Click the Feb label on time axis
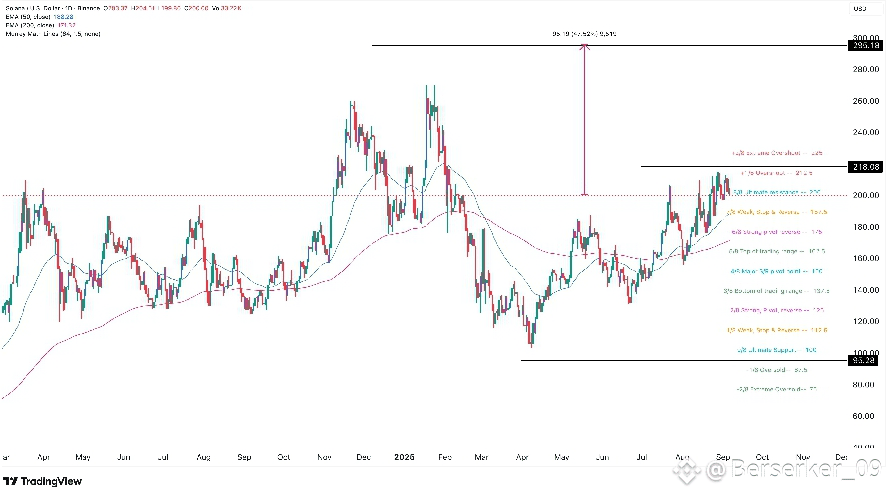 [445, 457]
